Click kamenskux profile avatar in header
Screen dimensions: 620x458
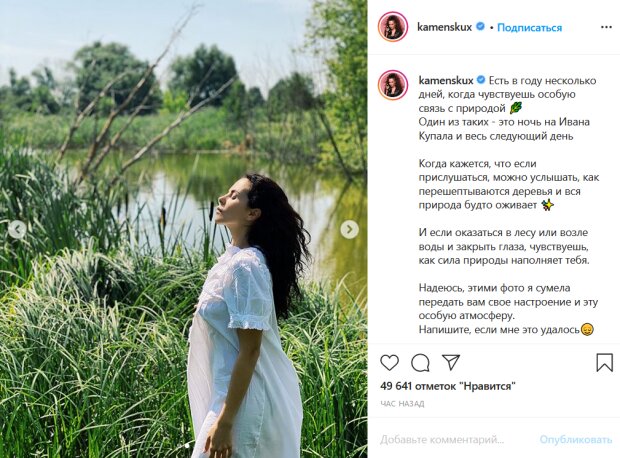point(393,27)
